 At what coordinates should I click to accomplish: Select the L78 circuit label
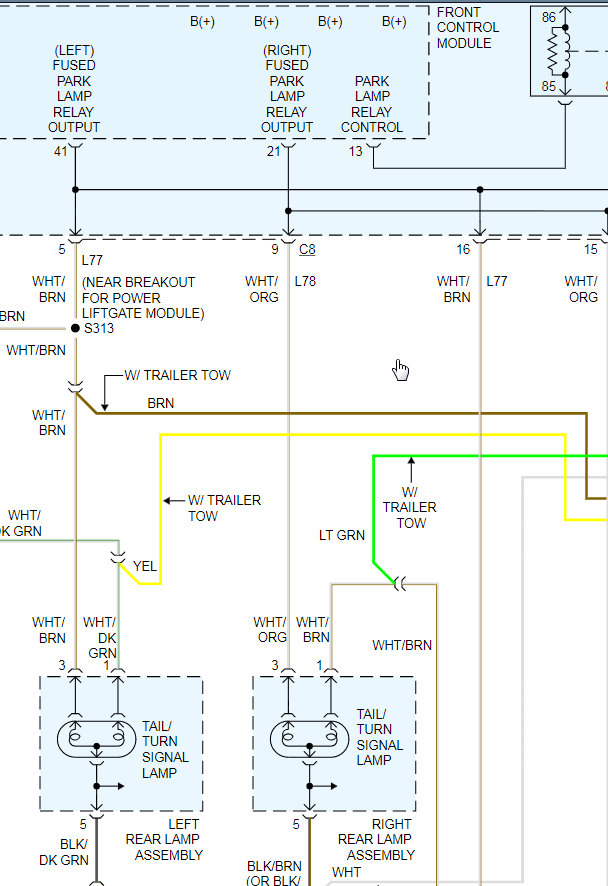(x=306, y=281)
